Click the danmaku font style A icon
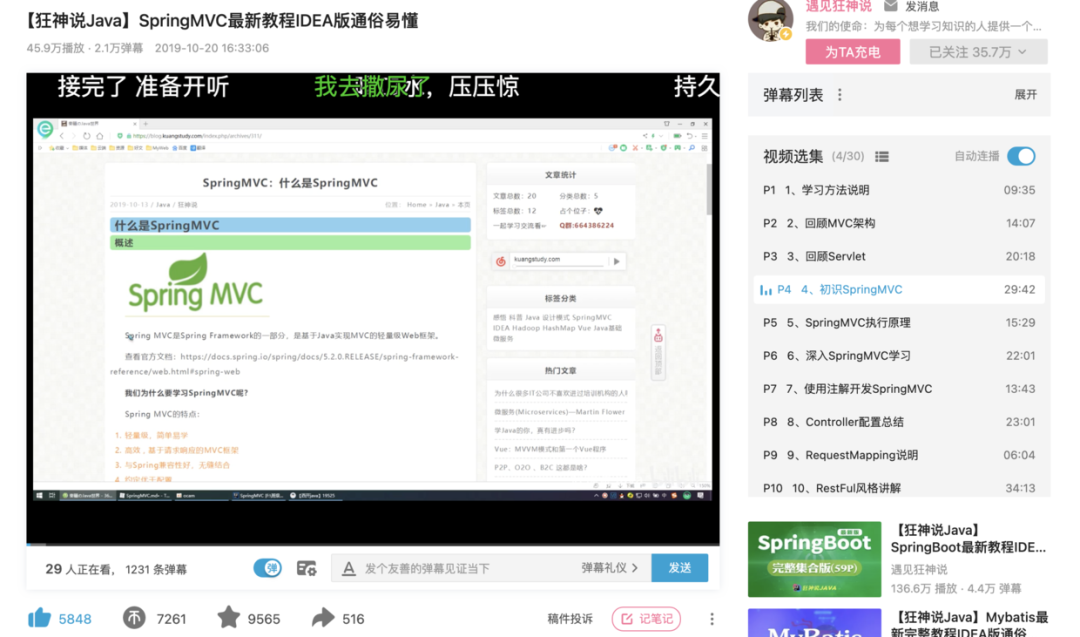 [349, 568]
